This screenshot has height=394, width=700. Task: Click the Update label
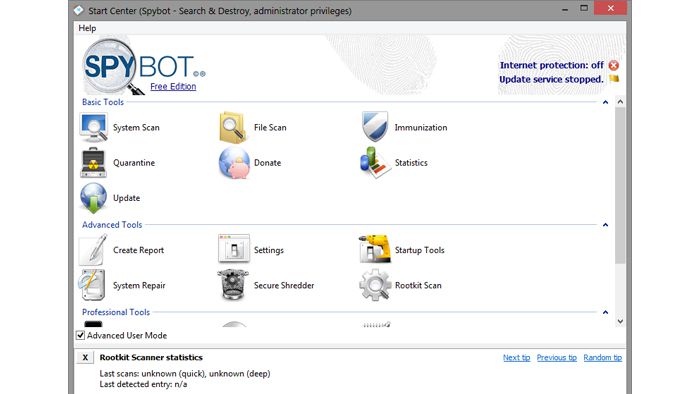[x=126, y=198]
